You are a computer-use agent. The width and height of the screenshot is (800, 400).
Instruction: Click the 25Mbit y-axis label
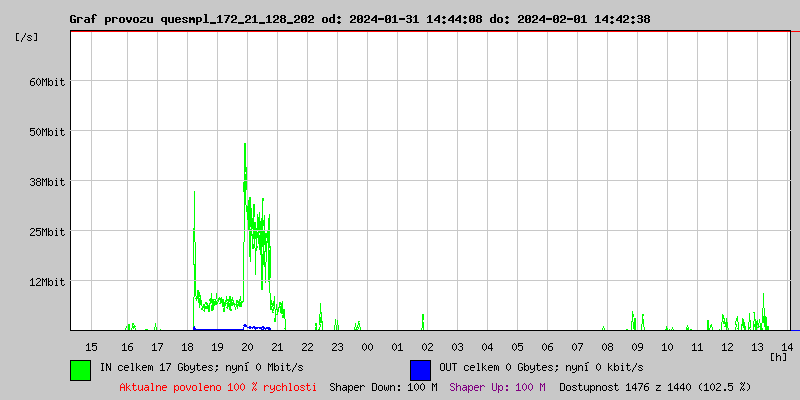[46, 232]
